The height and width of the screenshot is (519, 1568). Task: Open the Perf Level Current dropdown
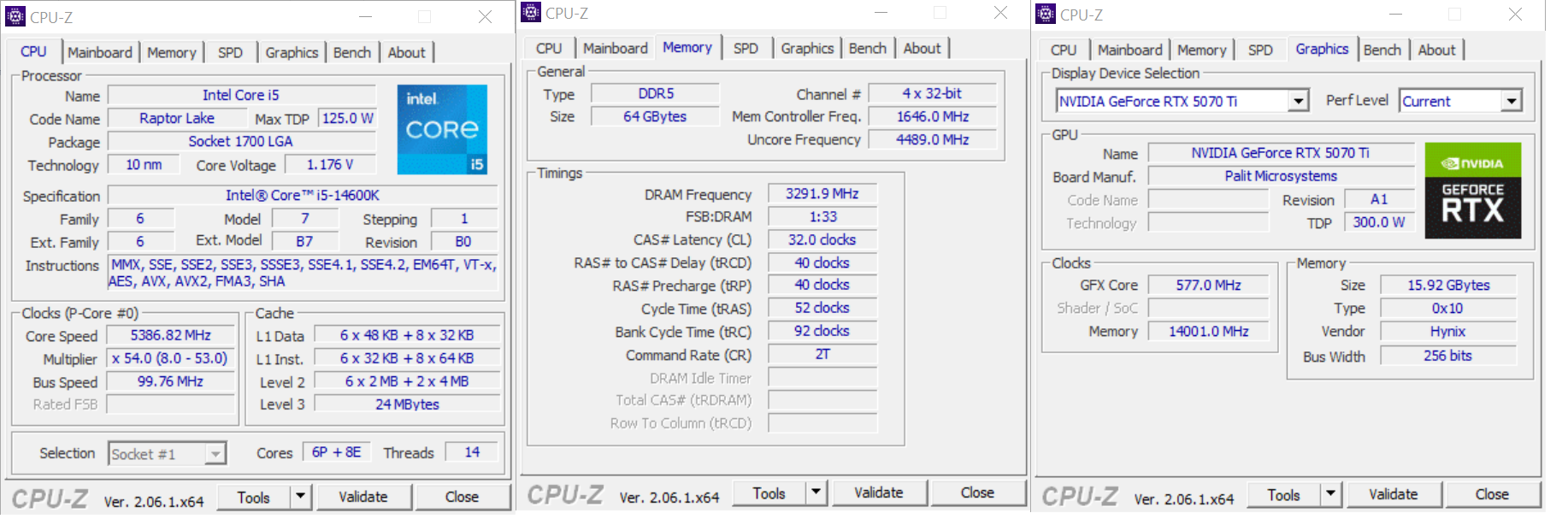pos(1460,101)
